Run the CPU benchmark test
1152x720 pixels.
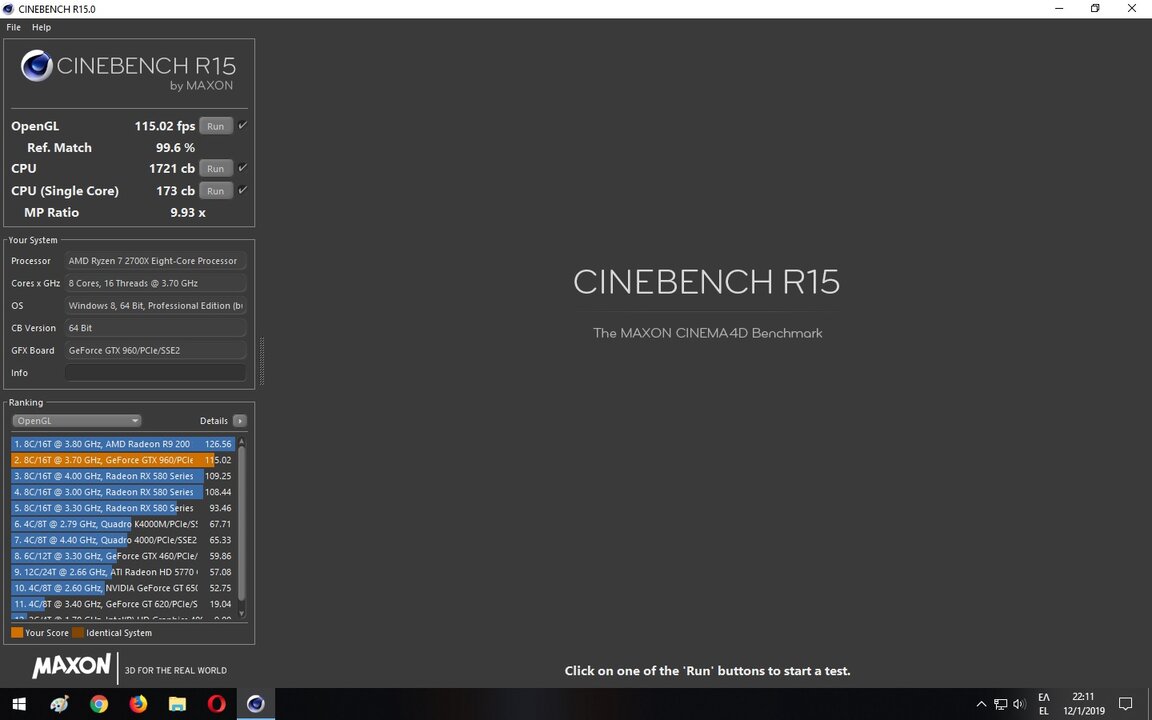(215, 169)
